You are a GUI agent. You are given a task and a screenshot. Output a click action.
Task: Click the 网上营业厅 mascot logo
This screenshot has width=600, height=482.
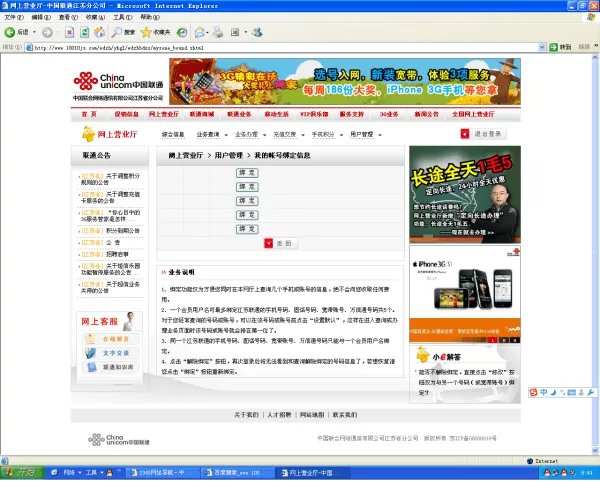pos(109,134)
